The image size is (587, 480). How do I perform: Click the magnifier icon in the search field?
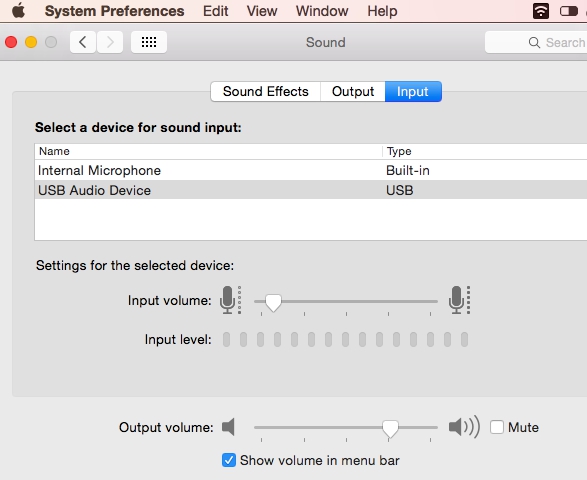534,43
